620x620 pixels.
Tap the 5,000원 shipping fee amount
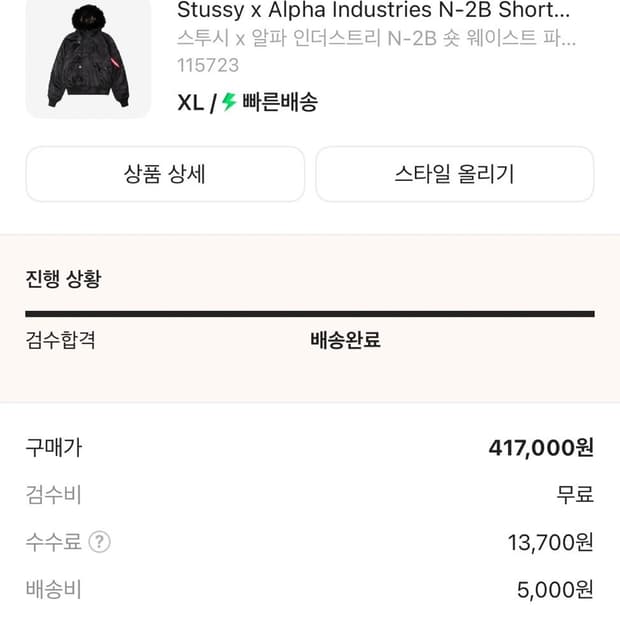[555, 590]
